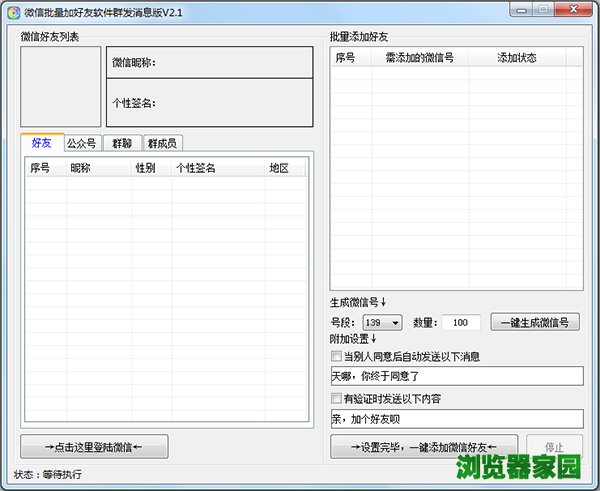The image size is (600, 491).
Task: Click the 个性签名 column header
Action: 218,168
